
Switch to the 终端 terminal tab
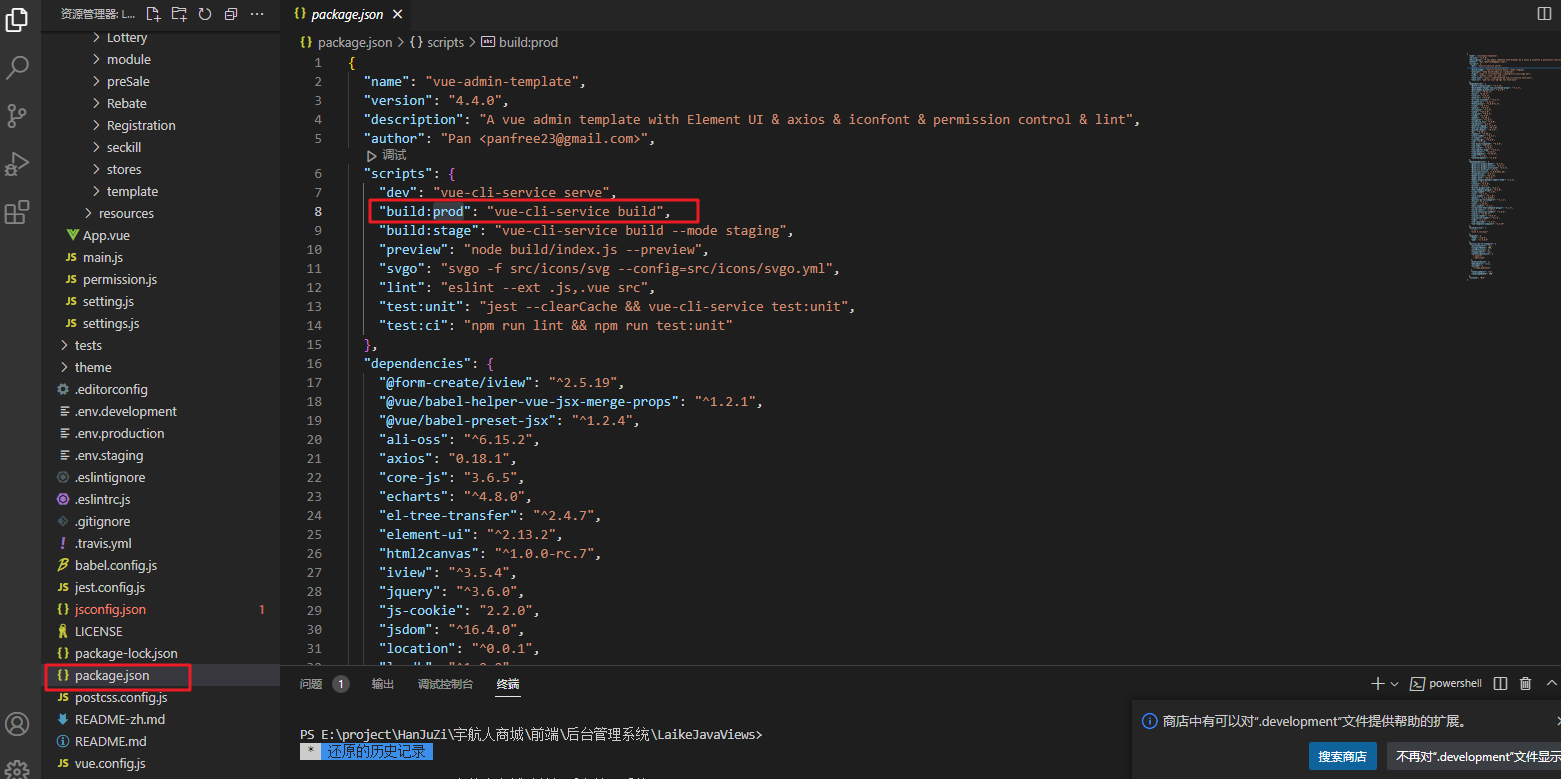click(x=508, y=684)
